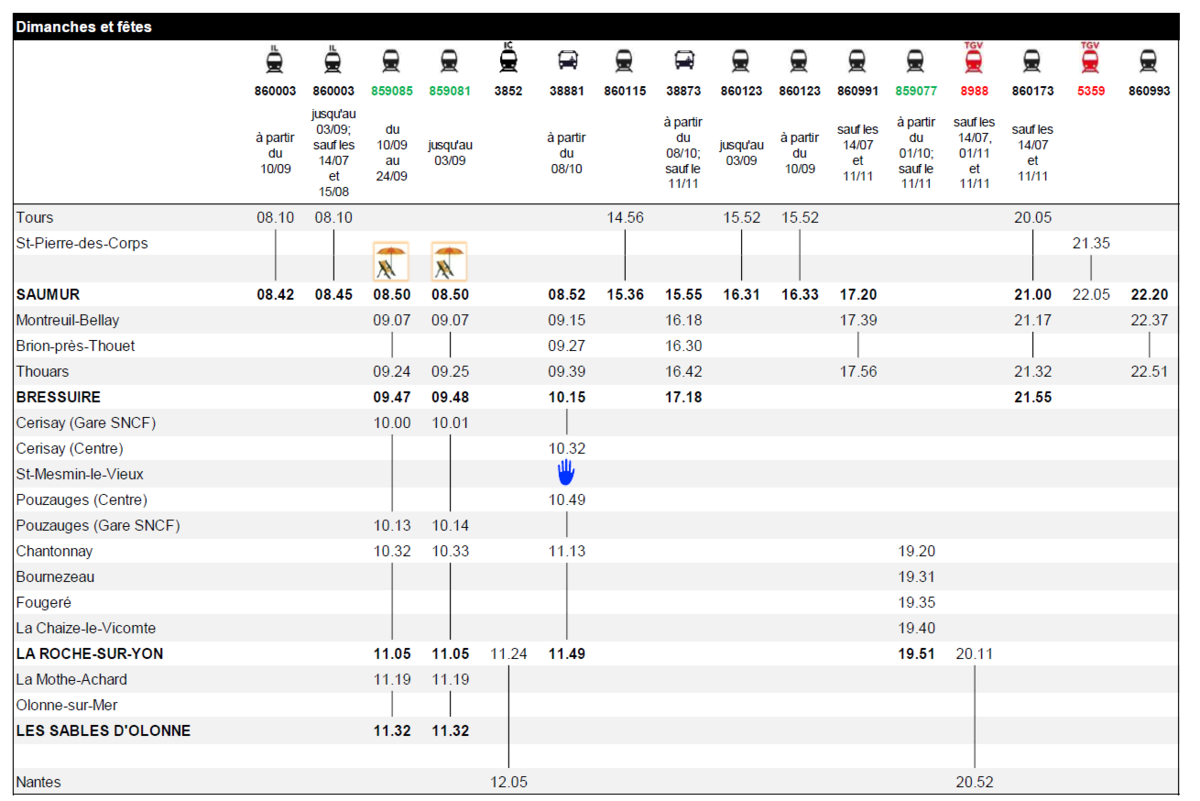This screenshot has width=1200, height=801.
Task: Click the train icon above 860173
Action: coord(1032,62)
